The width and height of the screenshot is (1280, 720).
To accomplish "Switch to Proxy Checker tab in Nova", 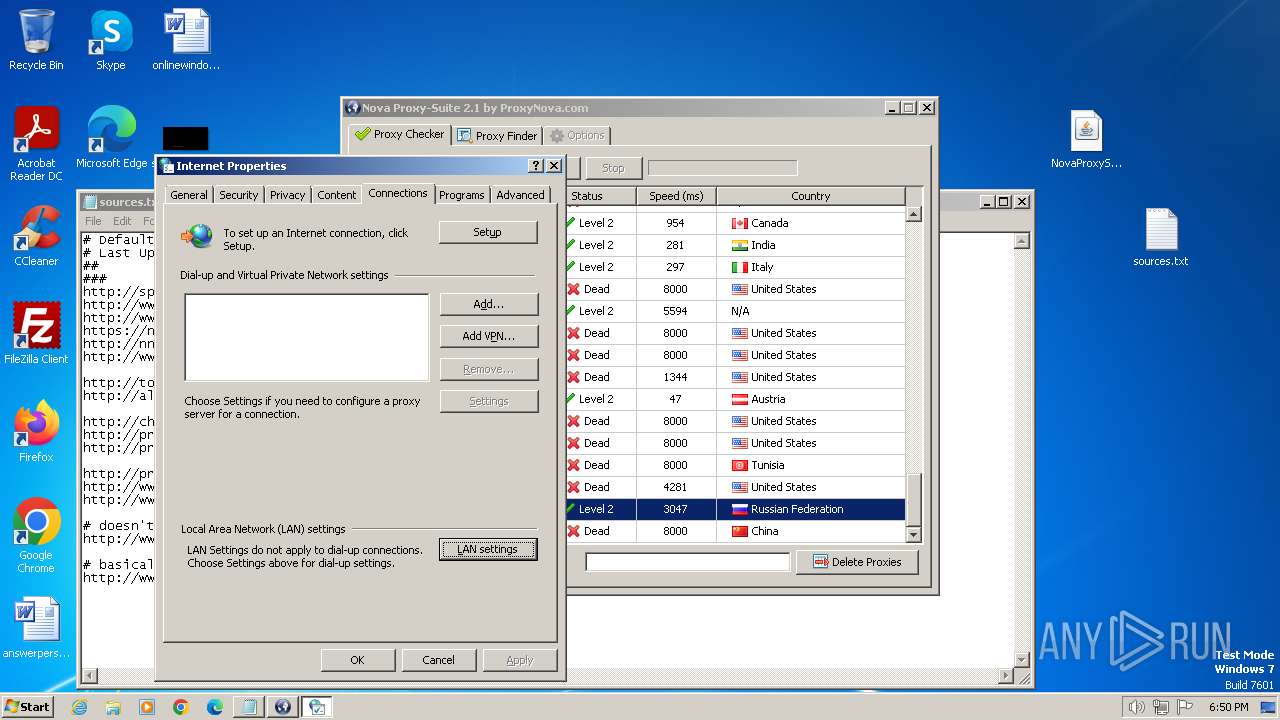I will coord(399,134).
